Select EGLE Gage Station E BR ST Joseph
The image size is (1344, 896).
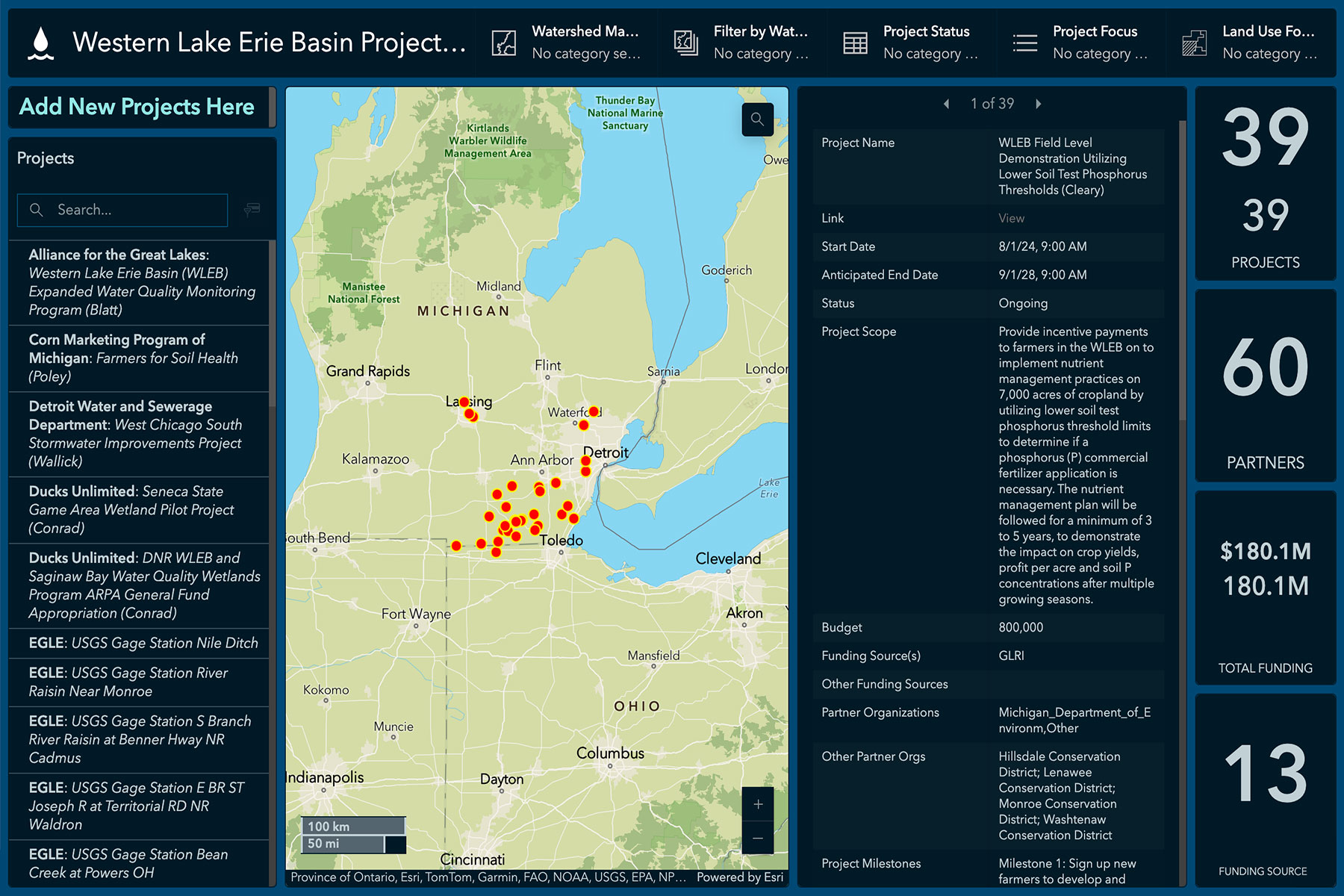point(139,806)
